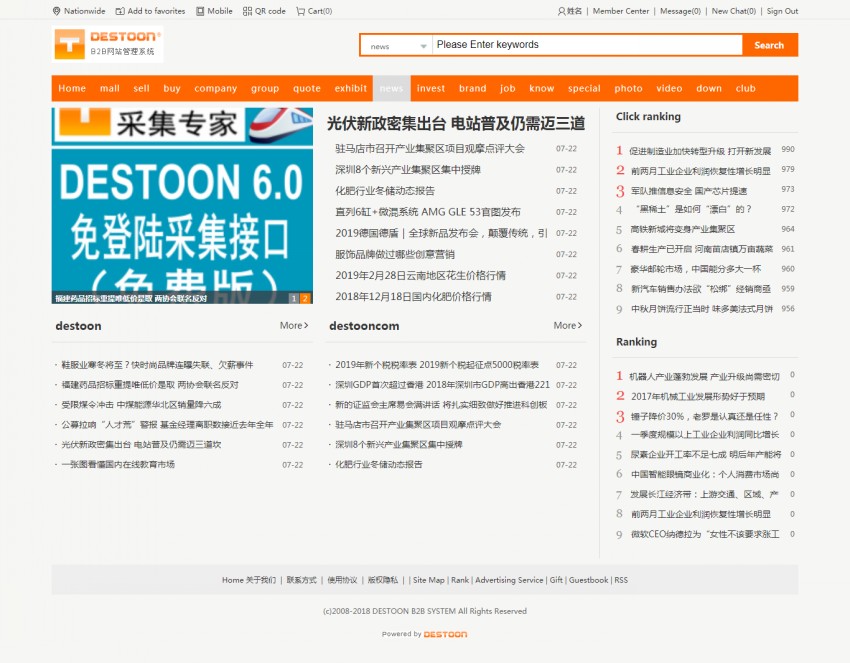
Task: Open article 2019年新个税税率表
Action: click(437, 365)
